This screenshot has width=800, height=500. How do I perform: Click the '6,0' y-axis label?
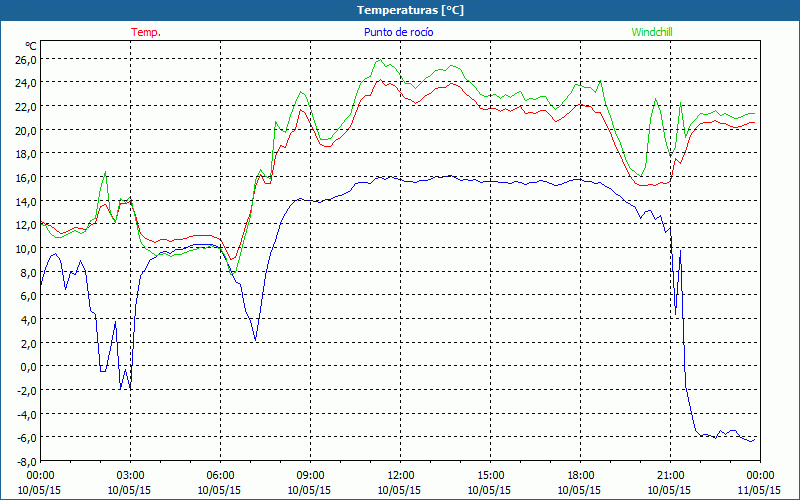click(x=29, y=295)
